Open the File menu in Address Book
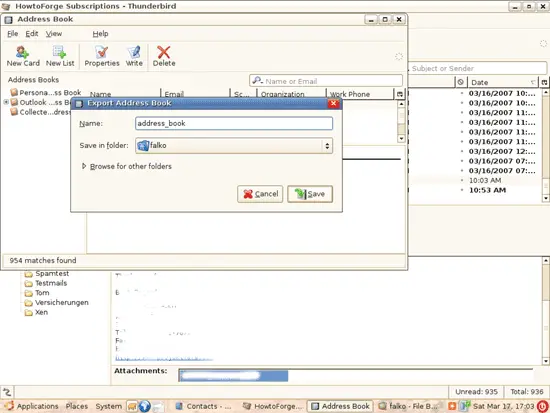This screenshot has width=550, height=413. click(x=13, y=34)
